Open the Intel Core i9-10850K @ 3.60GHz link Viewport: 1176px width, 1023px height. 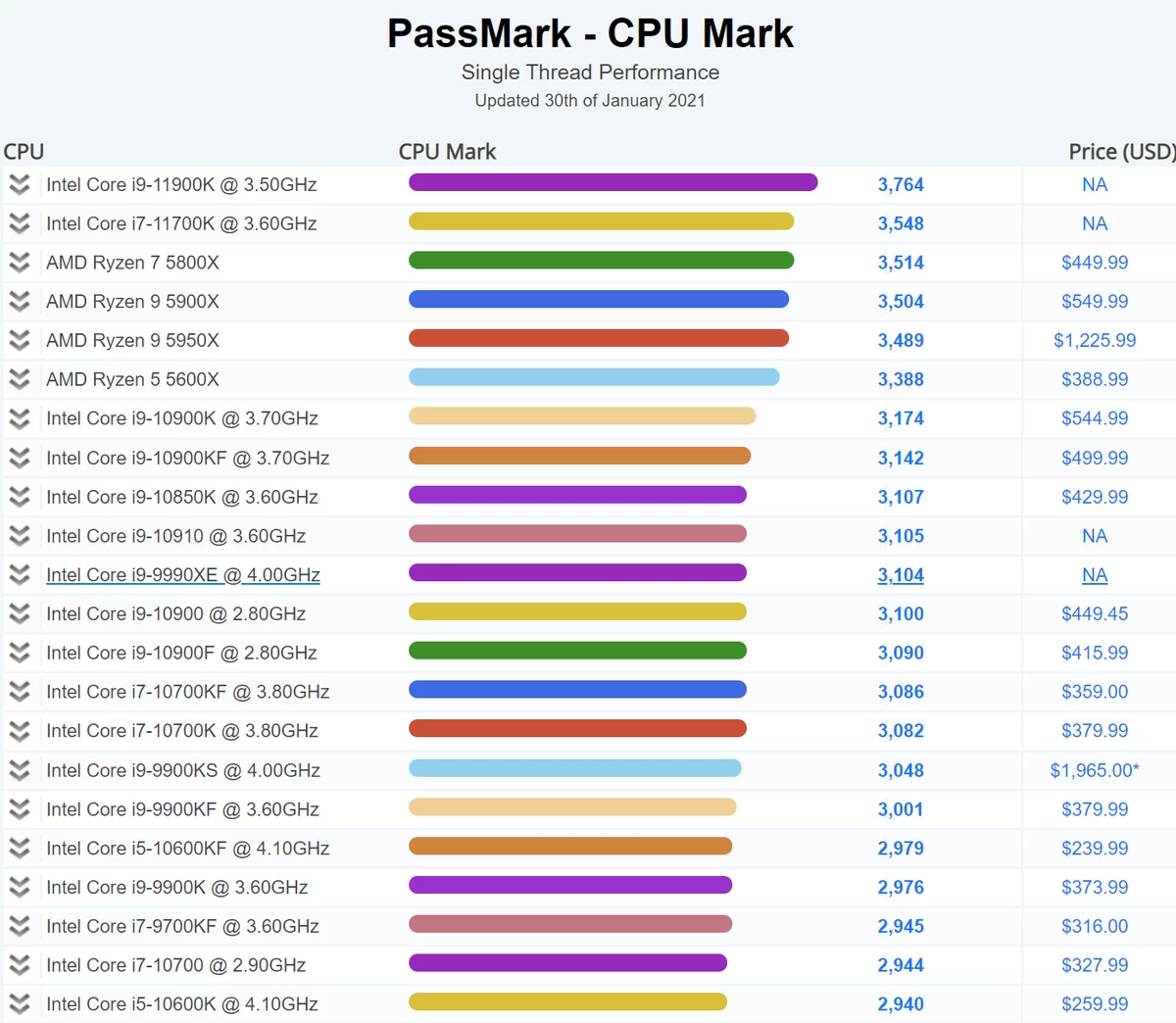click(x=182, y=497)
